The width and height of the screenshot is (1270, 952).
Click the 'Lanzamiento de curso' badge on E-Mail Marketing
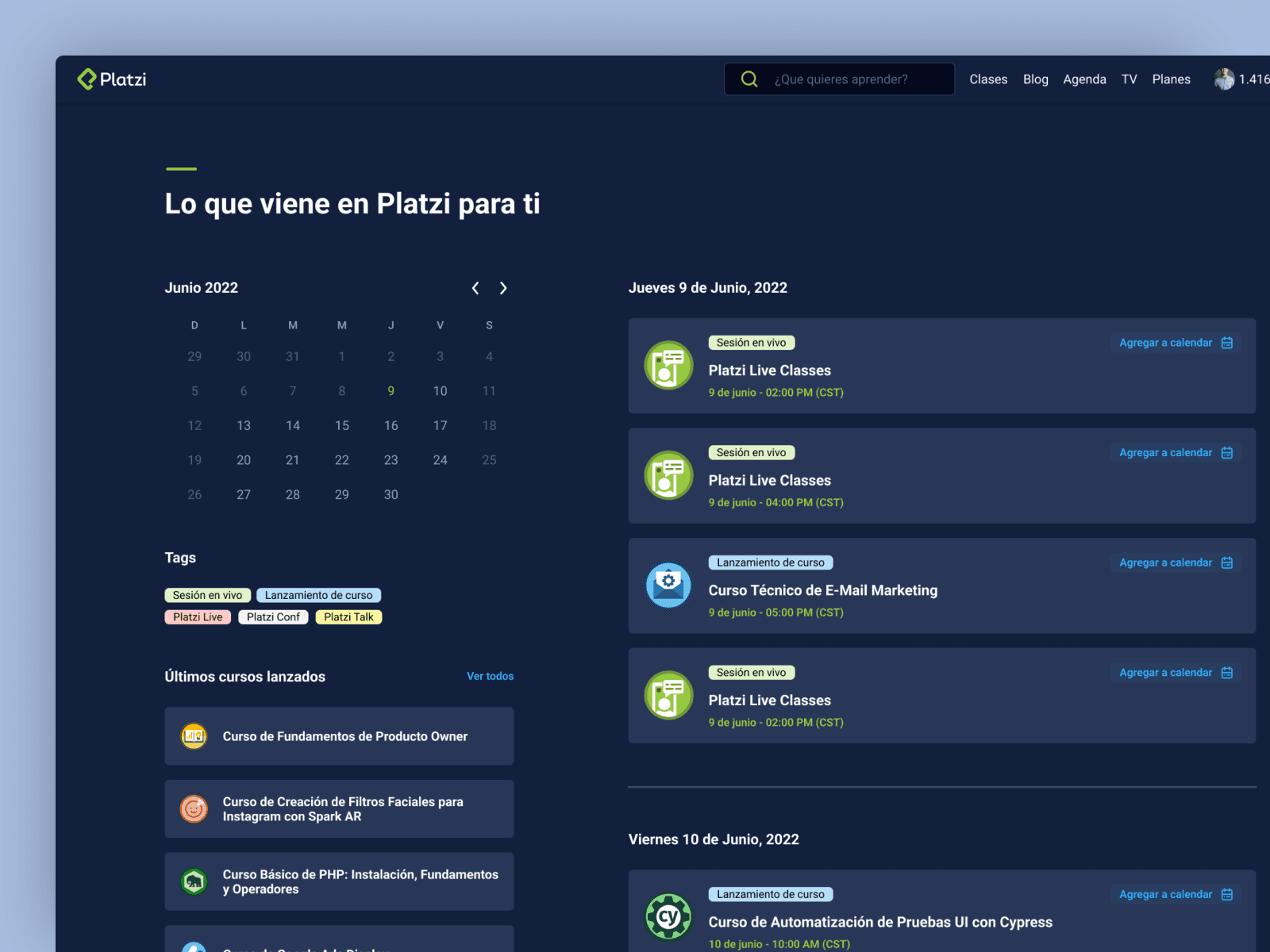(x=771, y=562)
